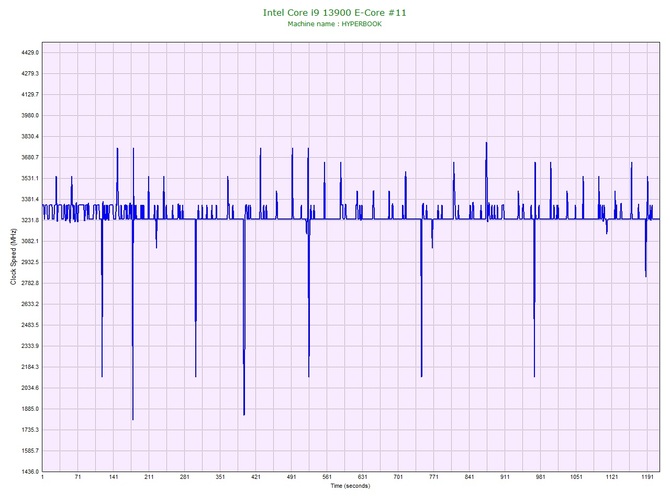The width and height of the screenshot is (670, 503).
Task: Select the 3381.4 y-axis value
Action: tap(30, 199)
